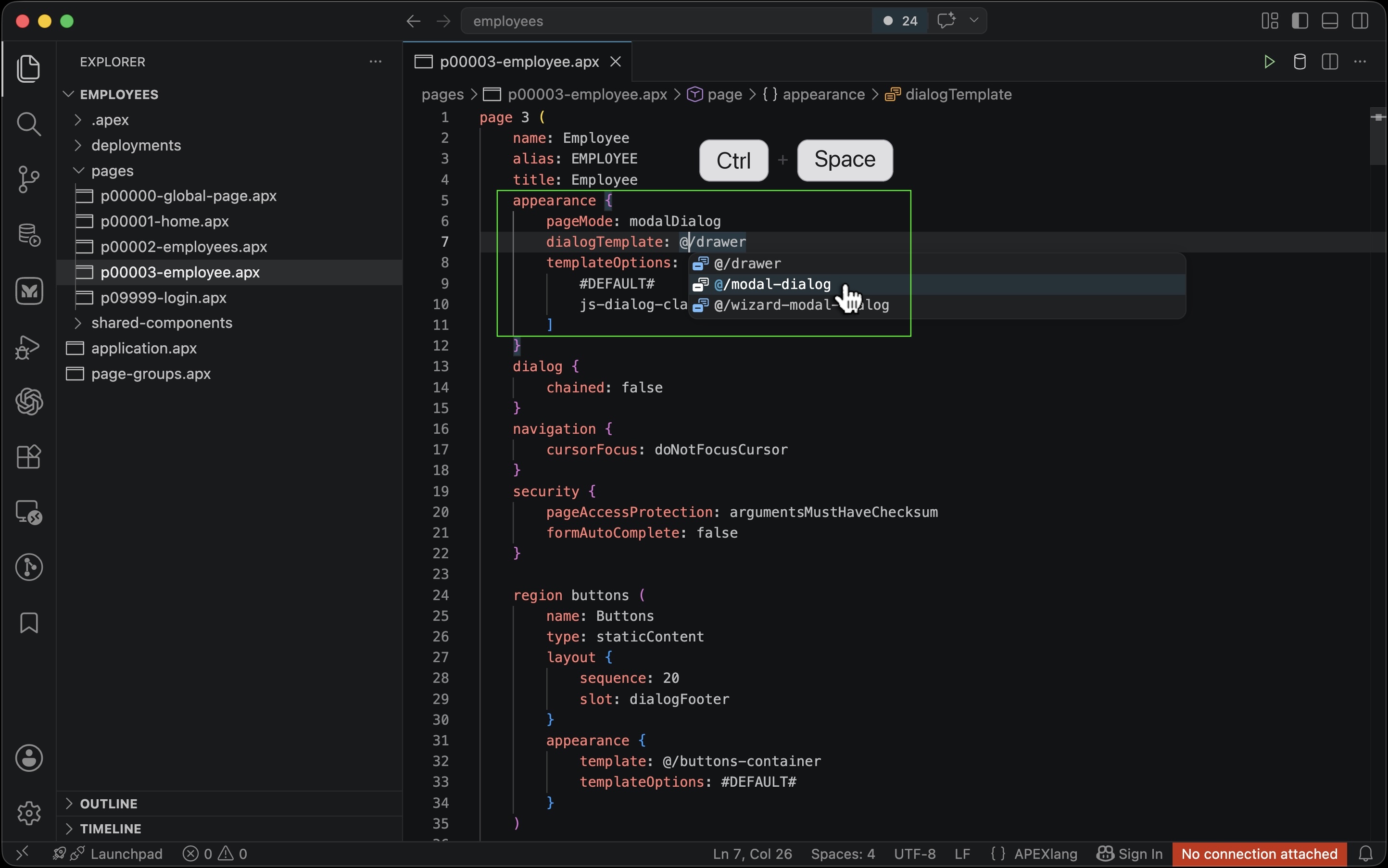This screenshot has width=1388, height=868.
Task: Open remote window indicator in status bar
Action: tap(22, 854)
